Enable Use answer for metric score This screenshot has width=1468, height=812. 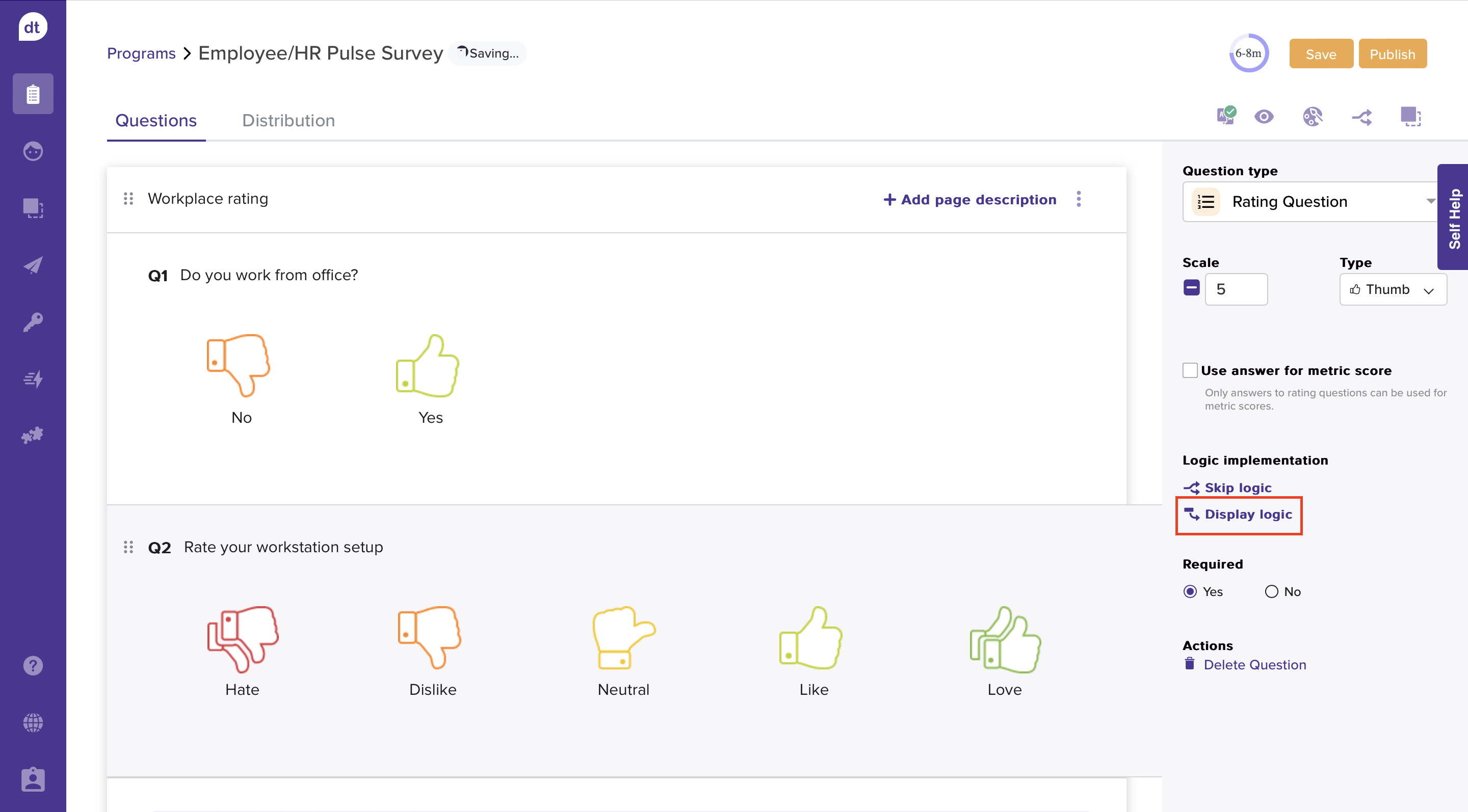click(1190, 371)
